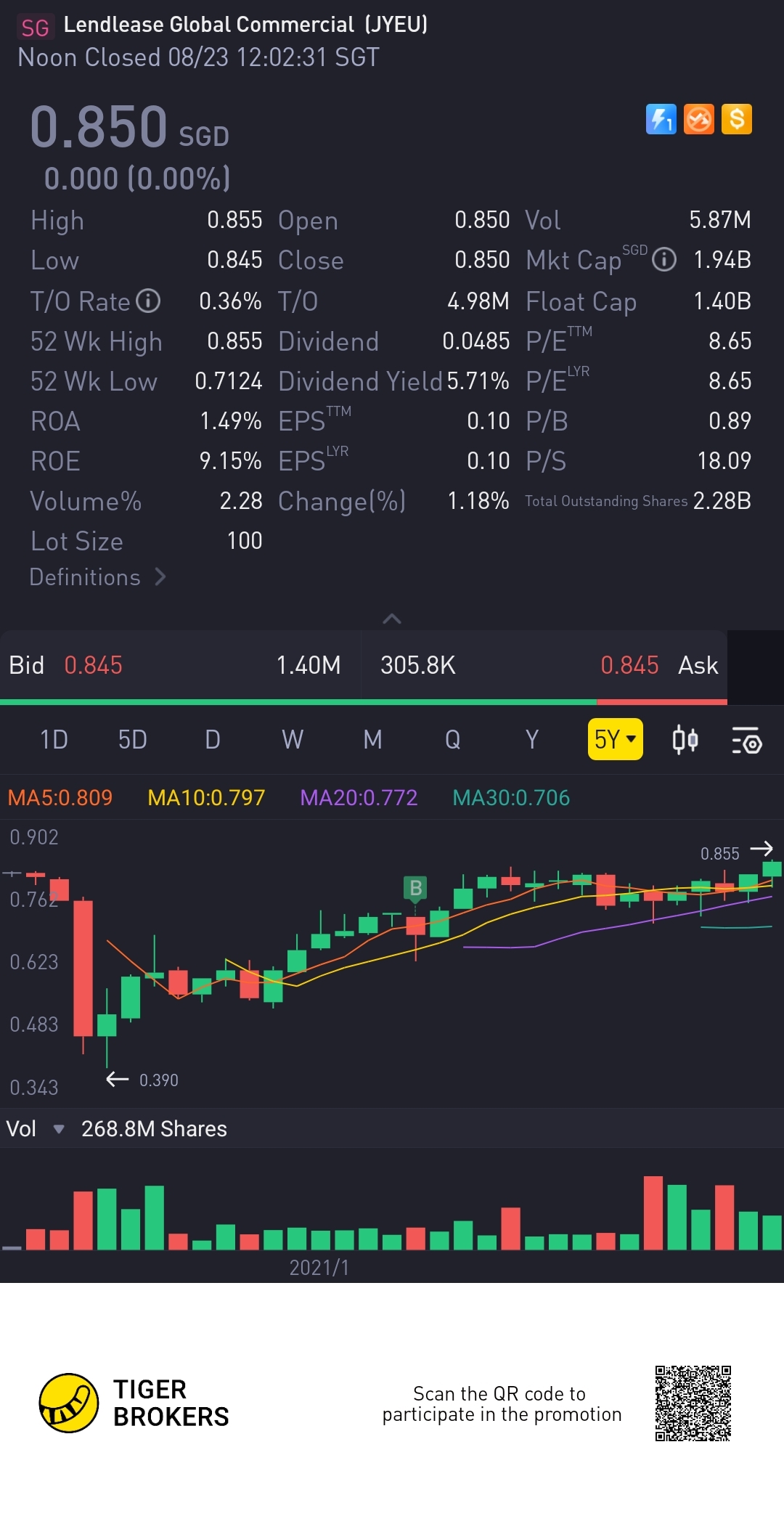Tap bid size 1.40M
Screen dimensions: 784x1524
pos(309,665)
